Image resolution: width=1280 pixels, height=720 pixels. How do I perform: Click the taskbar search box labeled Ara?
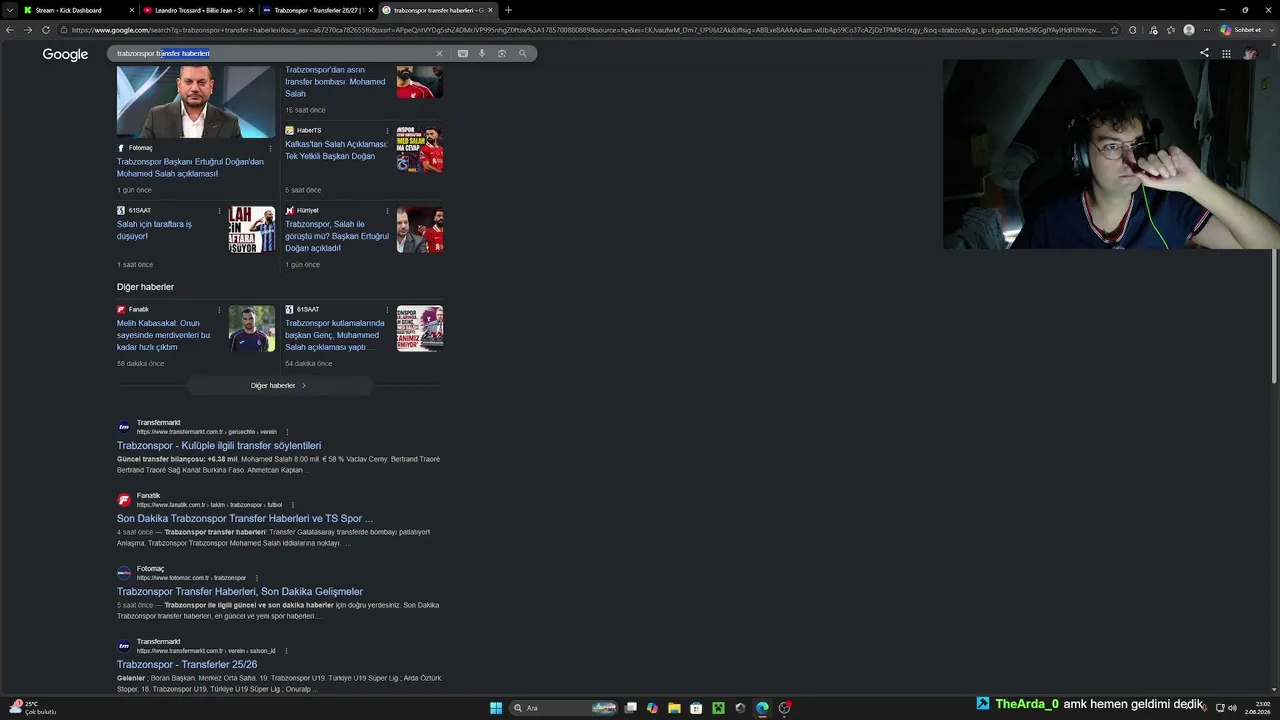tap(564, 708)
